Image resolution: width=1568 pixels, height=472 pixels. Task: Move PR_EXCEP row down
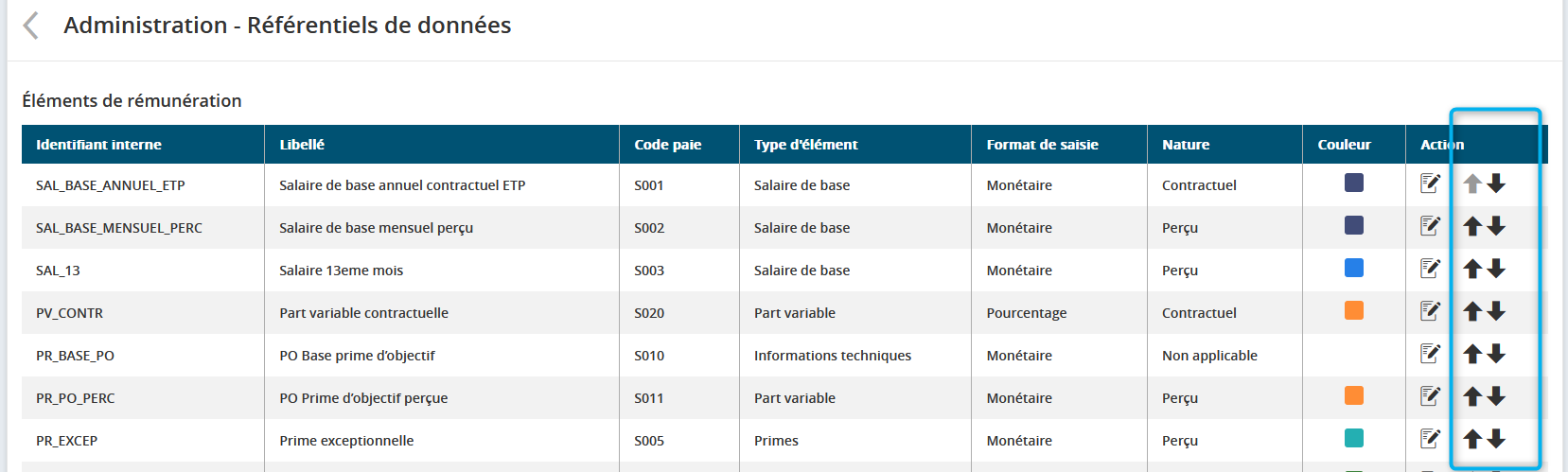pos(1496,439)
